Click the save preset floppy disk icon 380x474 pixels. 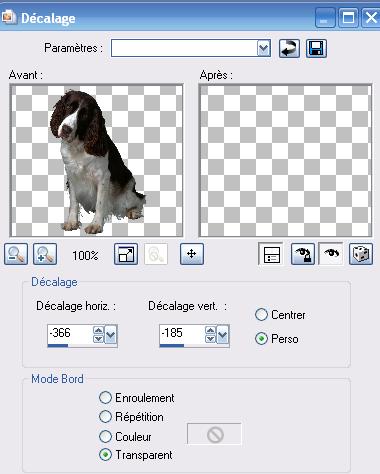tap(316, 49)
